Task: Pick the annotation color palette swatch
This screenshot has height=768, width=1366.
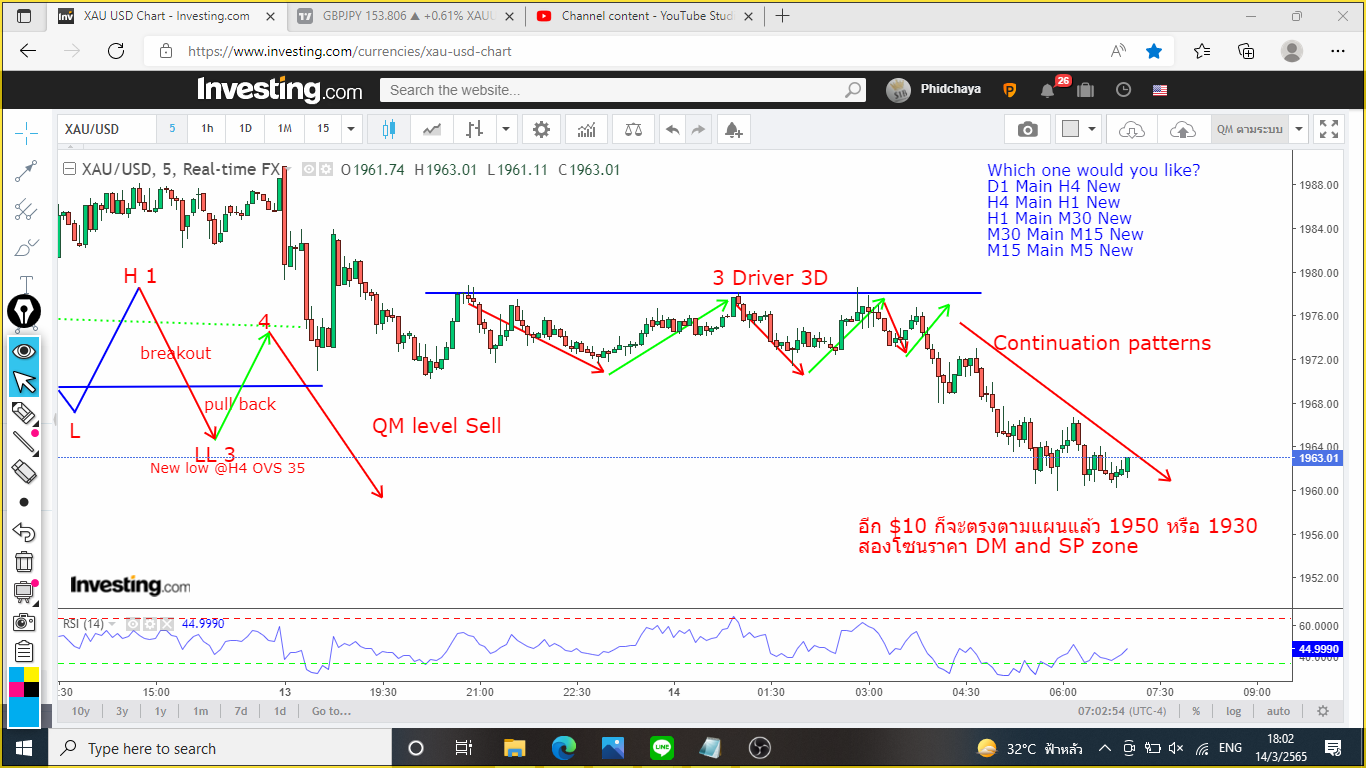Action: point(24,683)
